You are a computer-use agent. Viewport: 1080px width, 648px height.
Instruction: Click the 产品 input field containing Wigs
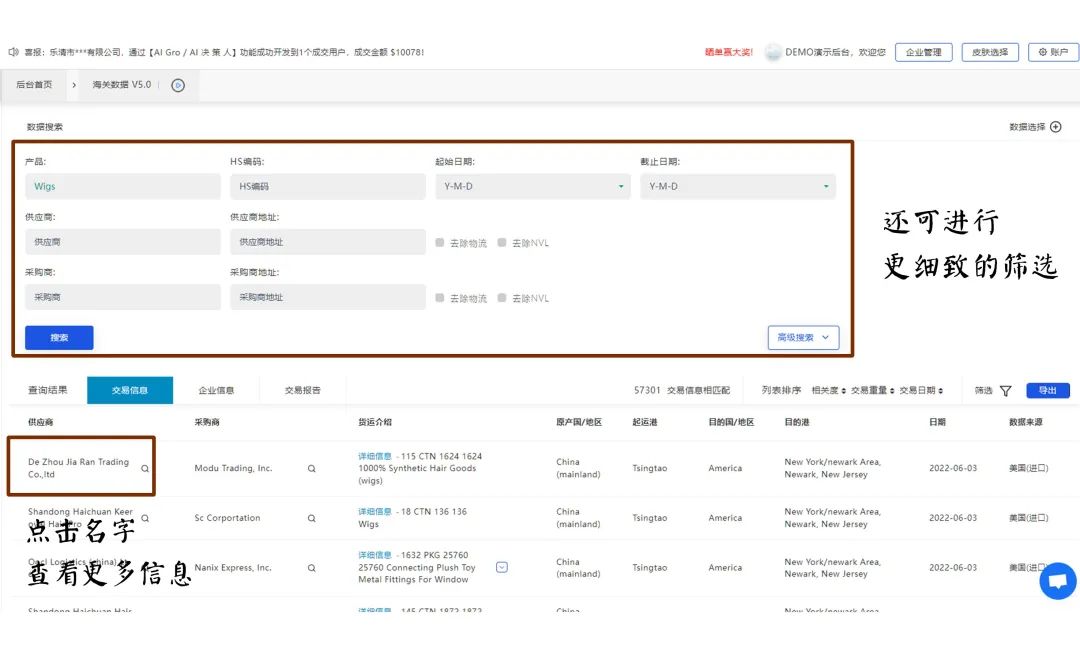[x=122, y=187]
